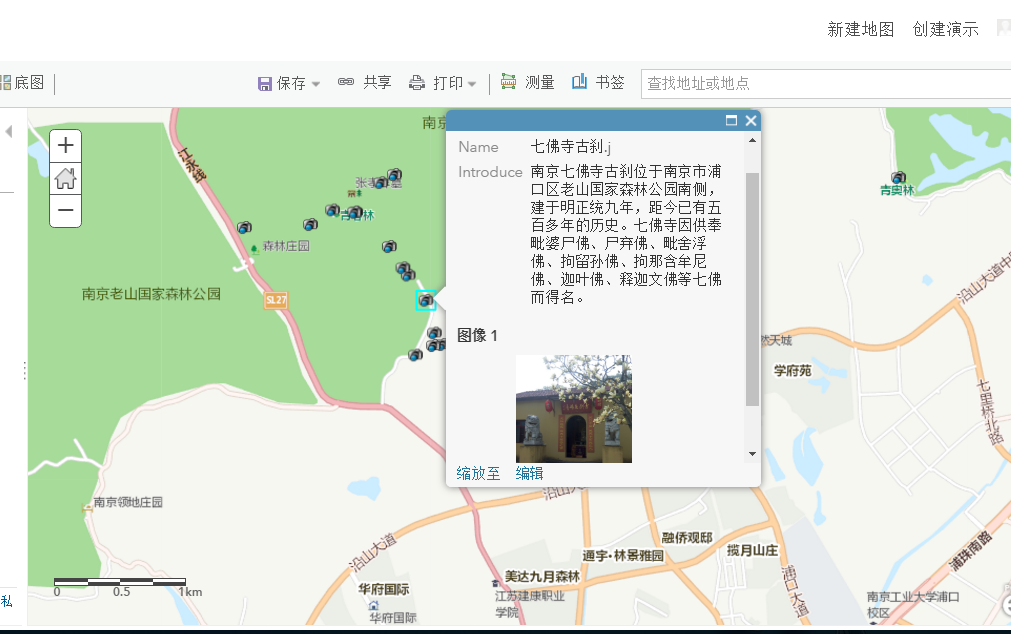
Task: Click the popup vertical scrollbar thumb
Action: 752,289
